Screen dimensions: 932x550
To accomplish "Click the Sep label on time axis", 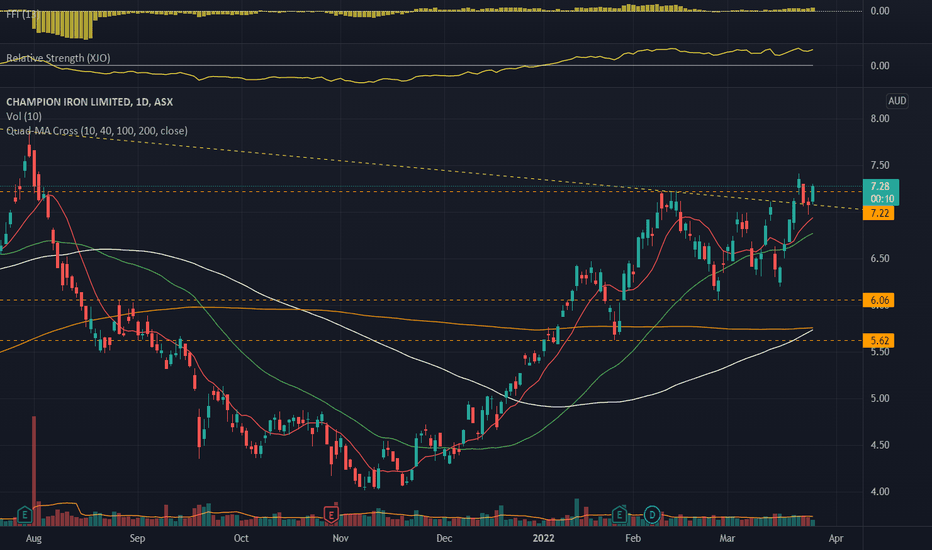I will (x=137, y=538).
